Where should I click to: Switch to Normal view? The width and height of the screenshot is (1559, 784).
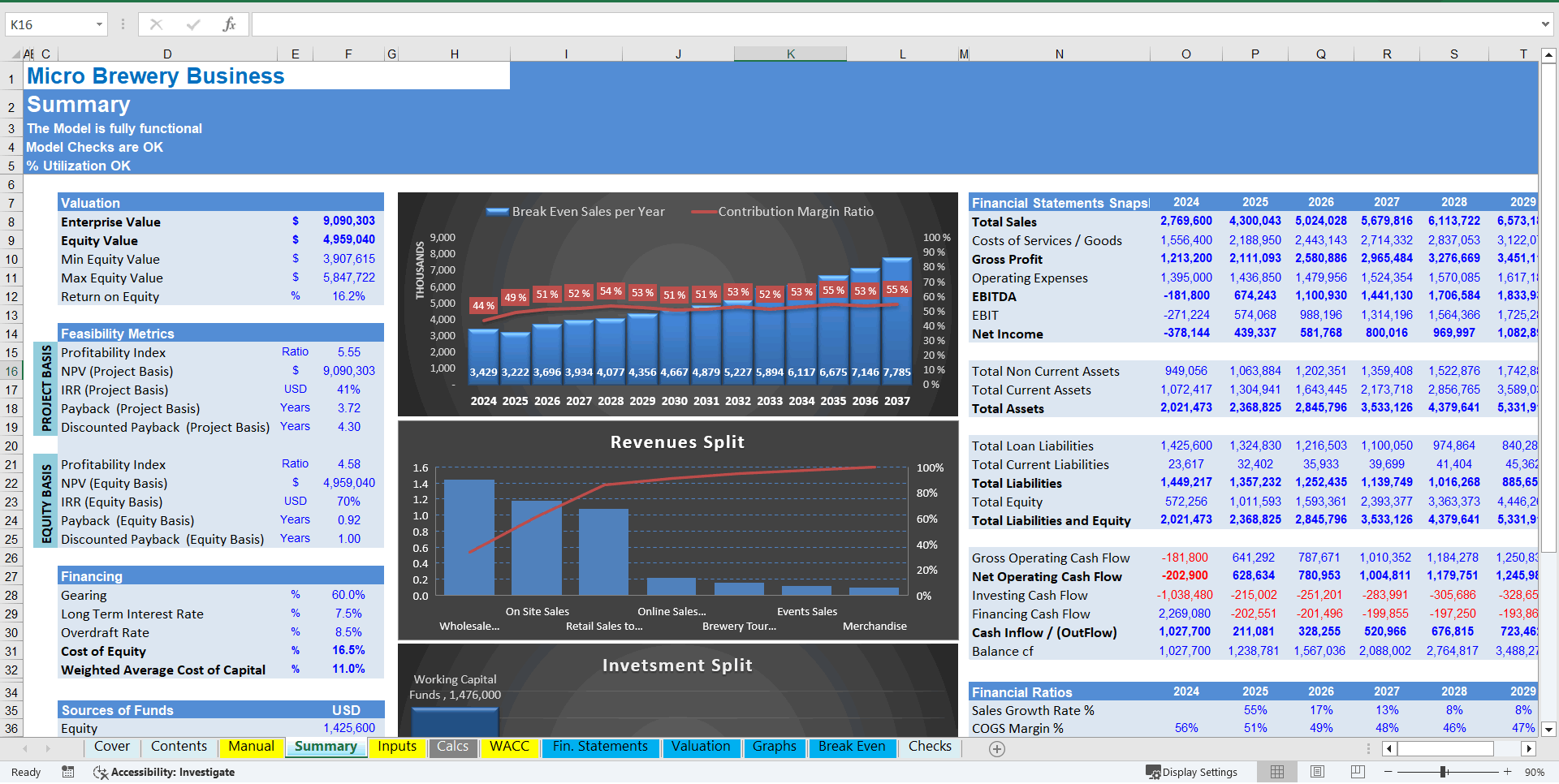pos(1277,772)
